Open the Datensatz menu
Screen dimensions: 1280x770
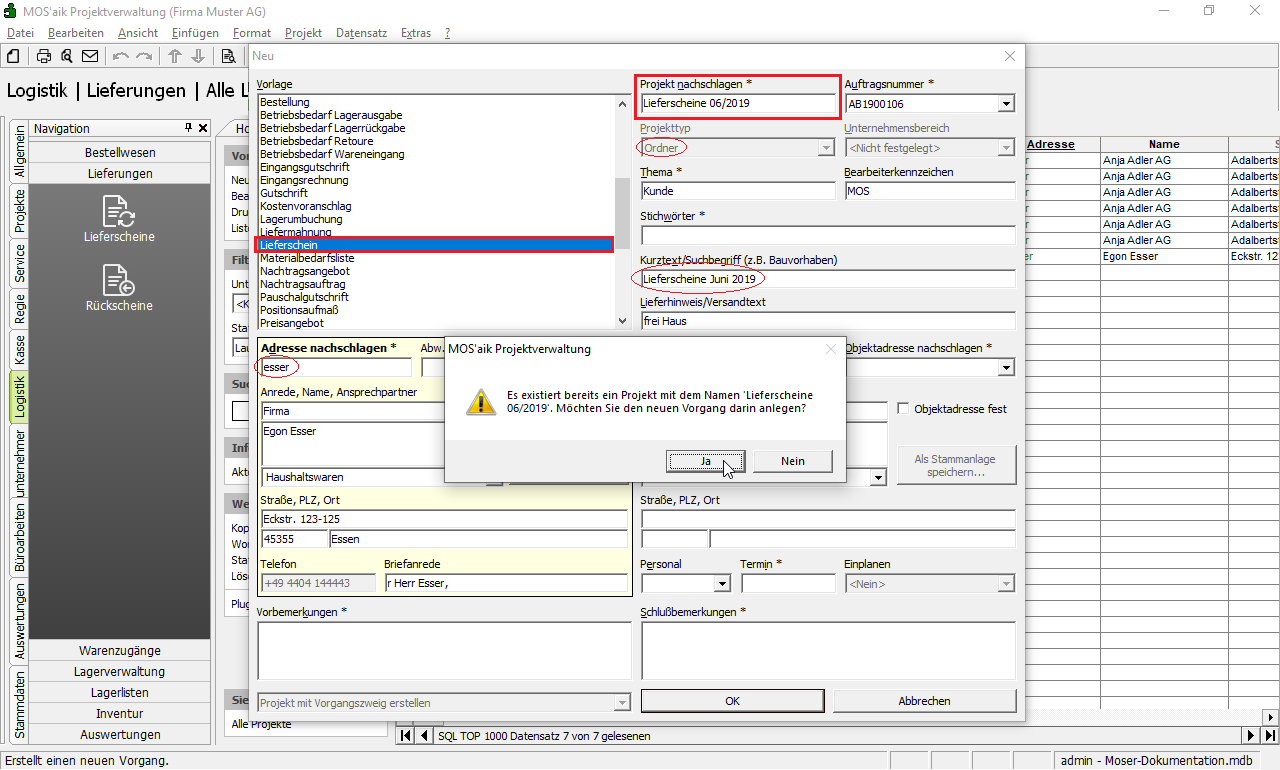pos(361,33)
